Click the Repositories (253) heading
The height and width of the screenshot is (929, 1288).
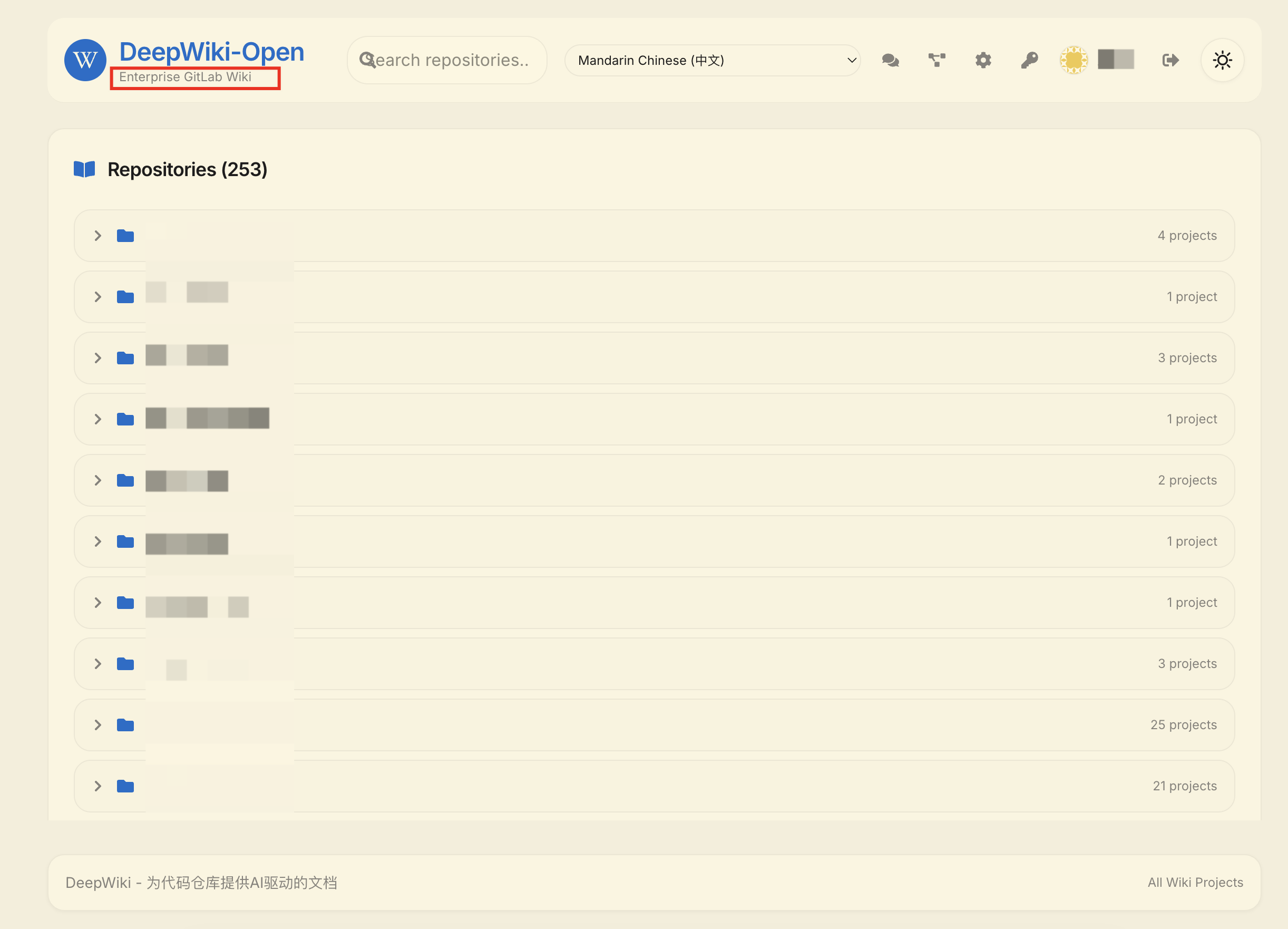click(188, 169)
